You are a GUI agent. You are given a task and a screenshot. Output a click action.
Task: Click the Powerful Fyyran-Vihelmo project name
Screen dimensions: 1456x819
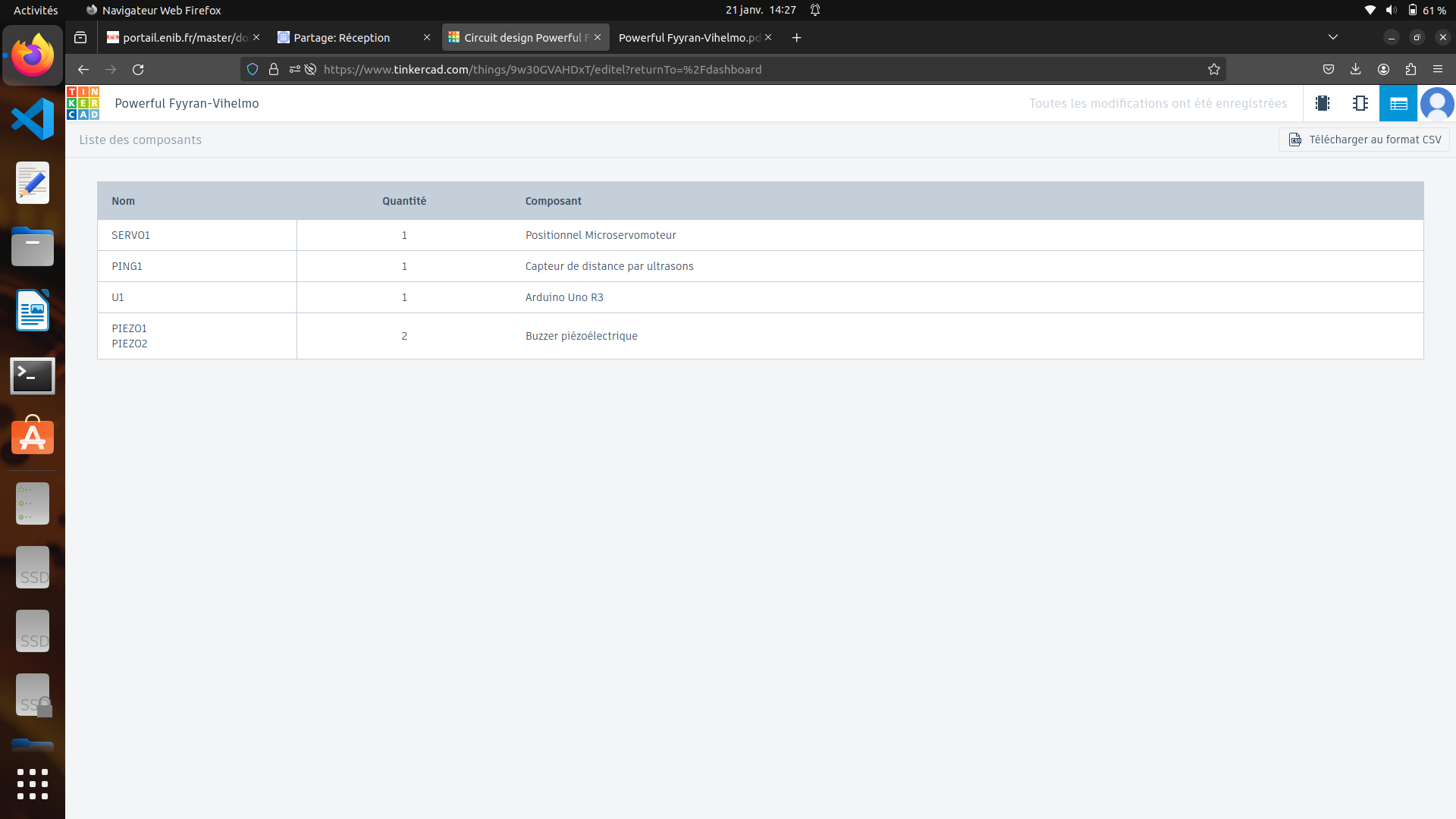[x=187, y=103]
